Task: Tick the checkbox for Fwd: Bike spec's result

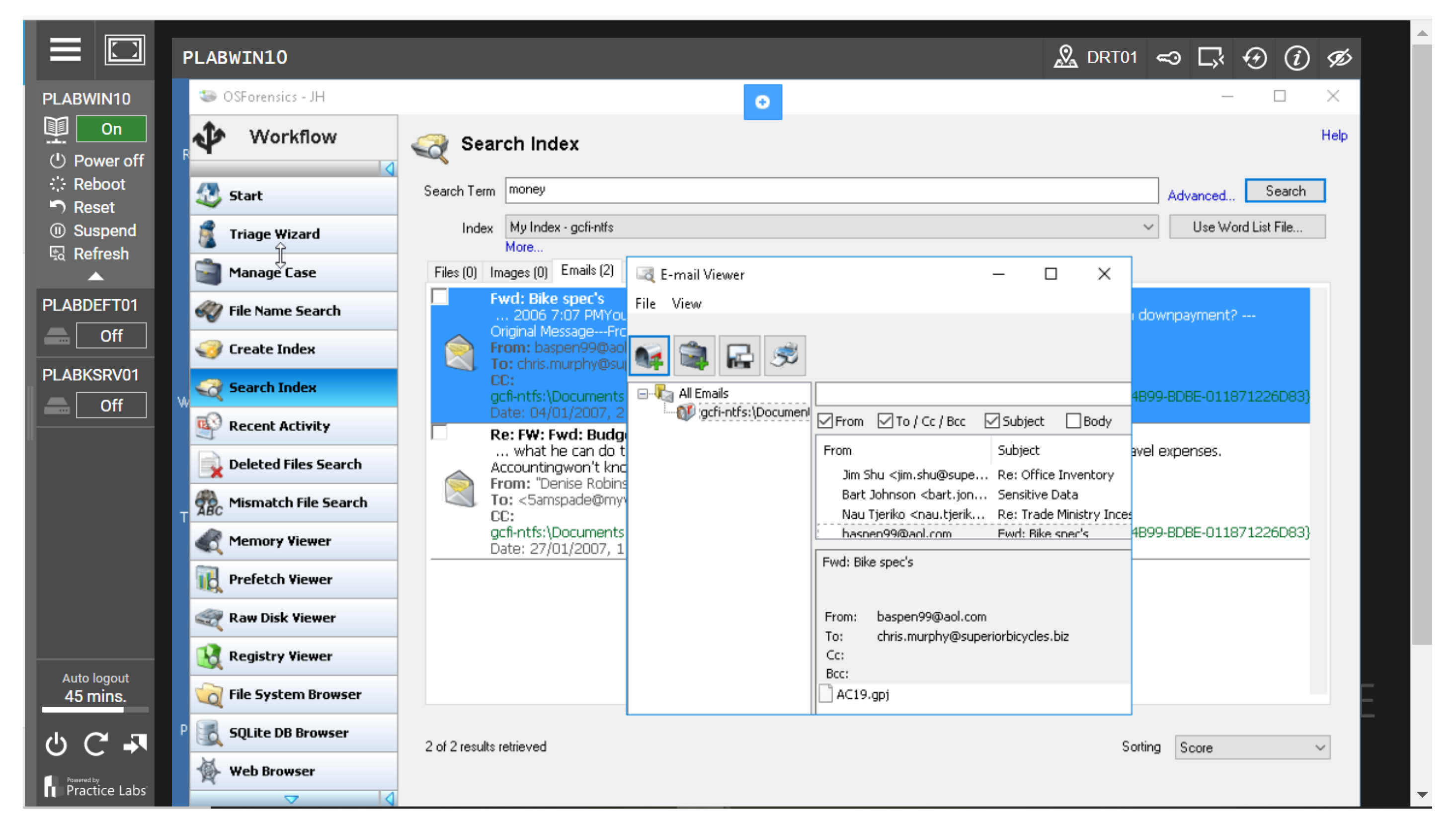Action: pyautogui.click(x=440, y=297)
